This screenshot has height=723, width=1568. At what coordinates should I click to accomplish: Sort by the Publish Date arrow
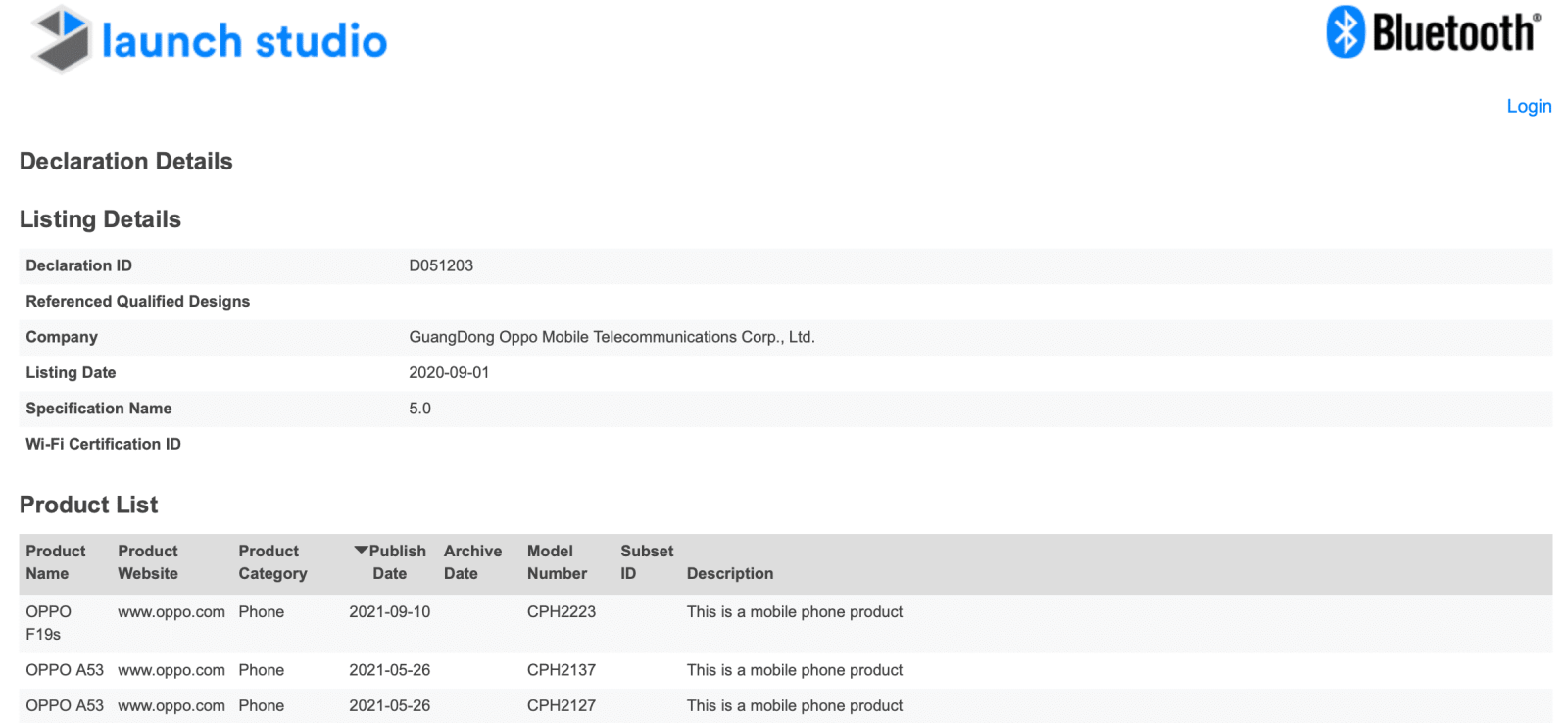click(361, 551)
